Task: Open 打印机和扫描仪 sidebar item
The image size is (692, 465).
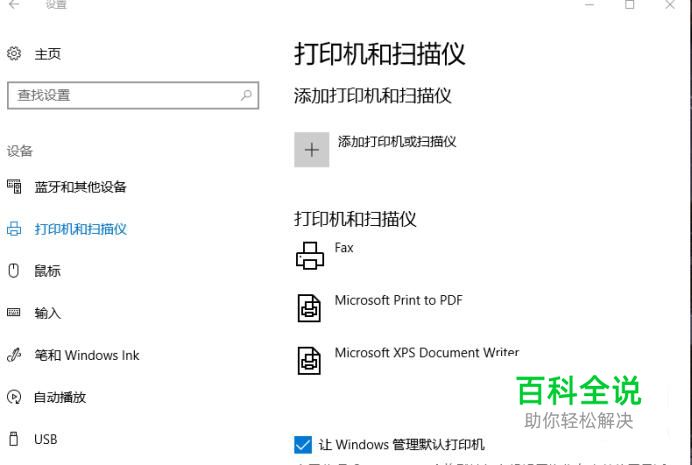Action: click(80, 229)
